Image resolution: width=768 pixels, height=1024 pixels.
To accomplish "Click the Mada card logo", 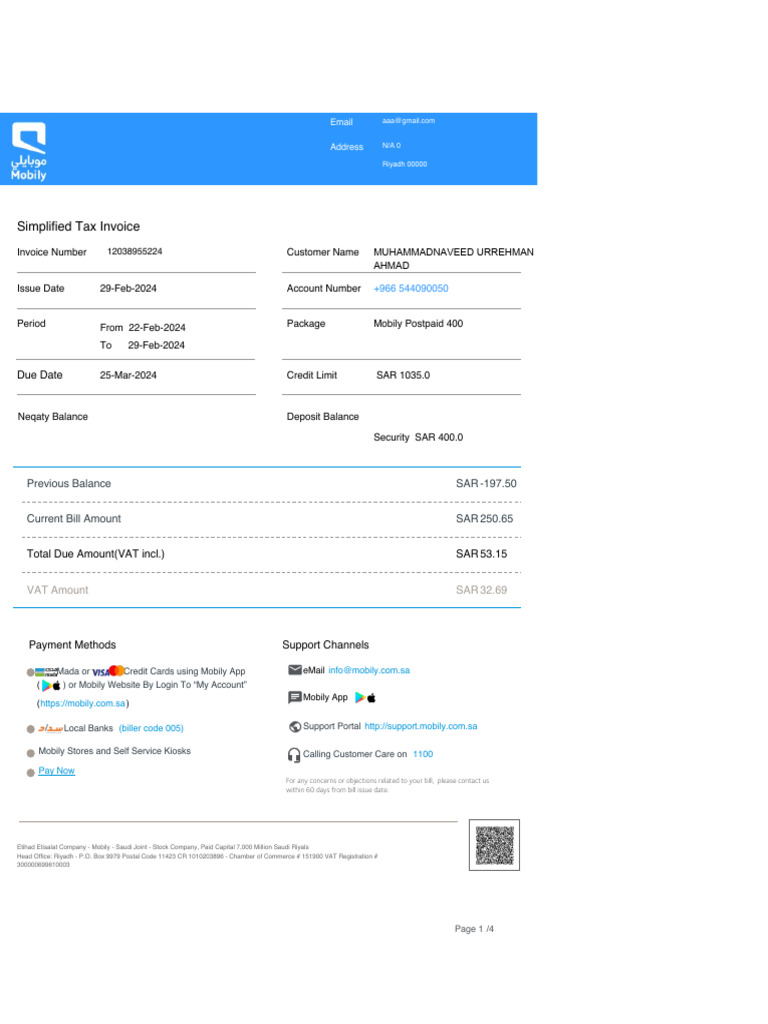I will tap(46, 672).
